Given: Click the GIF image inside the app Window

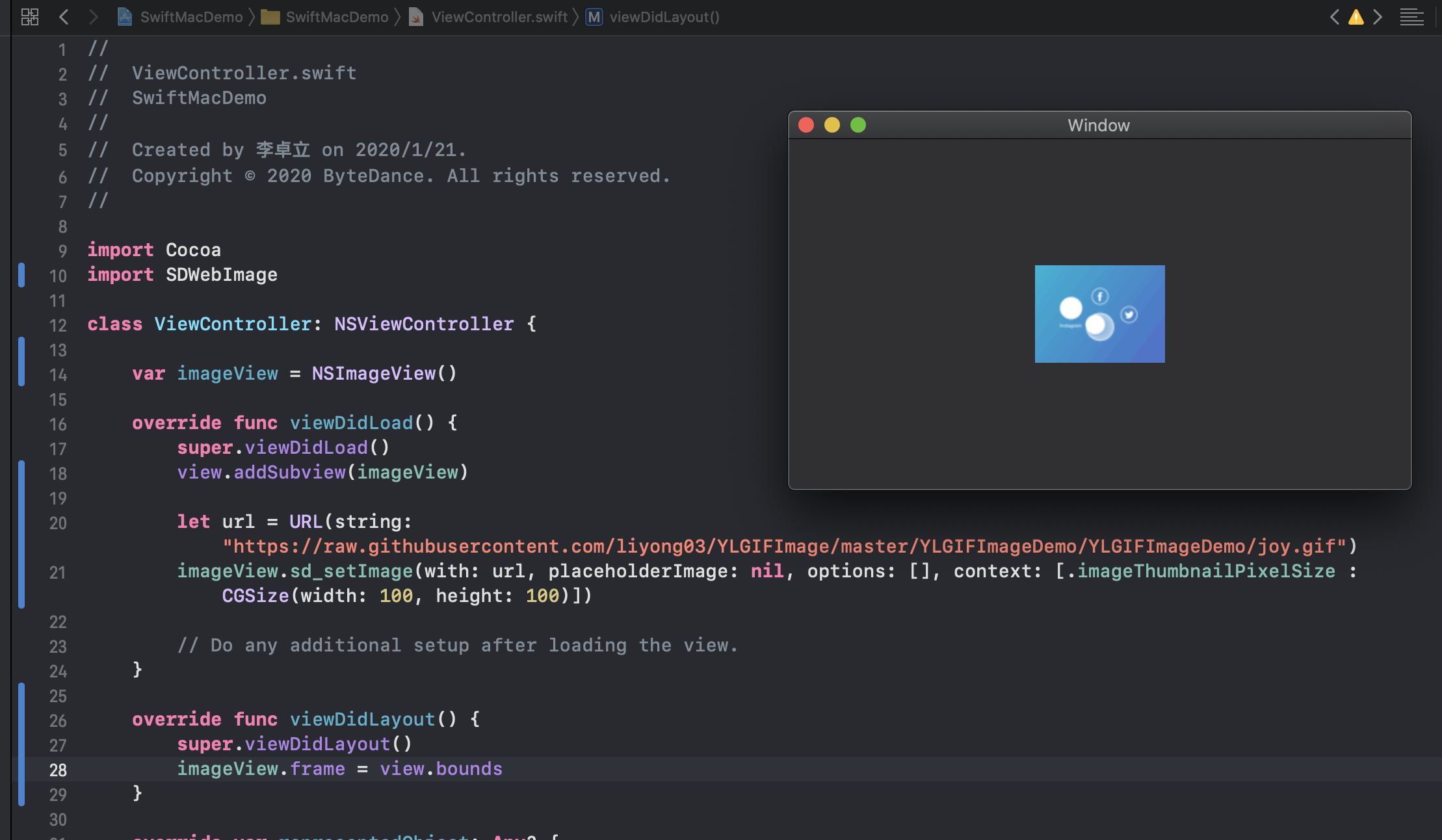Looking at the screenshot, I should 1099,314.
